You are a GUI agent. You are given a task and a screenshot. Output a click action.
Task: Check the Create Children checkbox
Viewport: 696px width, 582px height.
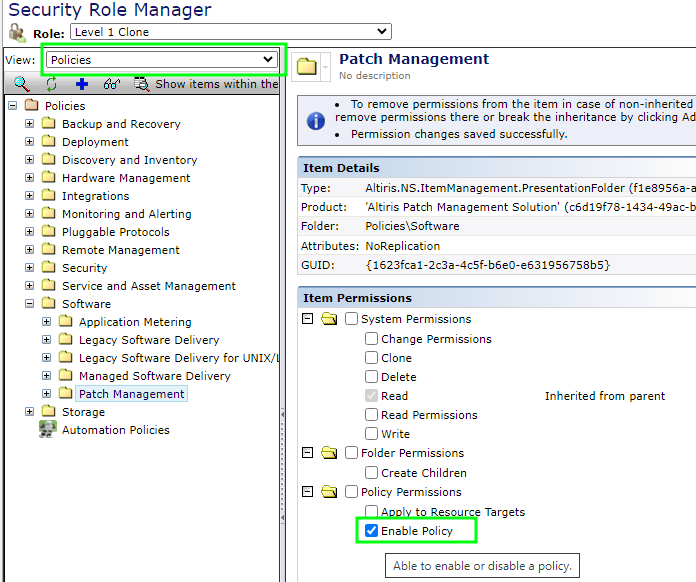pos(371,472)
